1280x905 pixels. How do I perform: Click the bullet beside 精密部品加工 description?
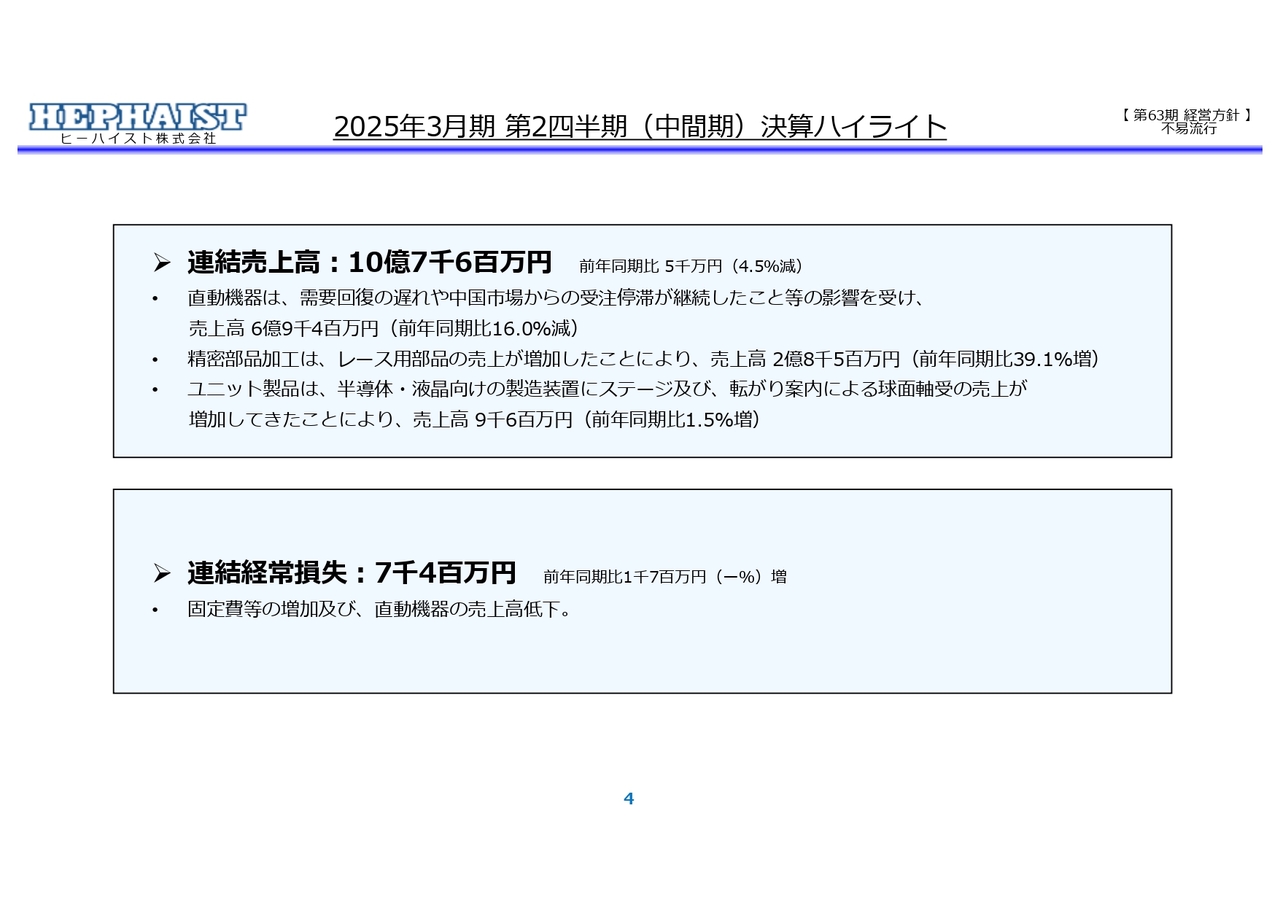[x=154, y=358]
